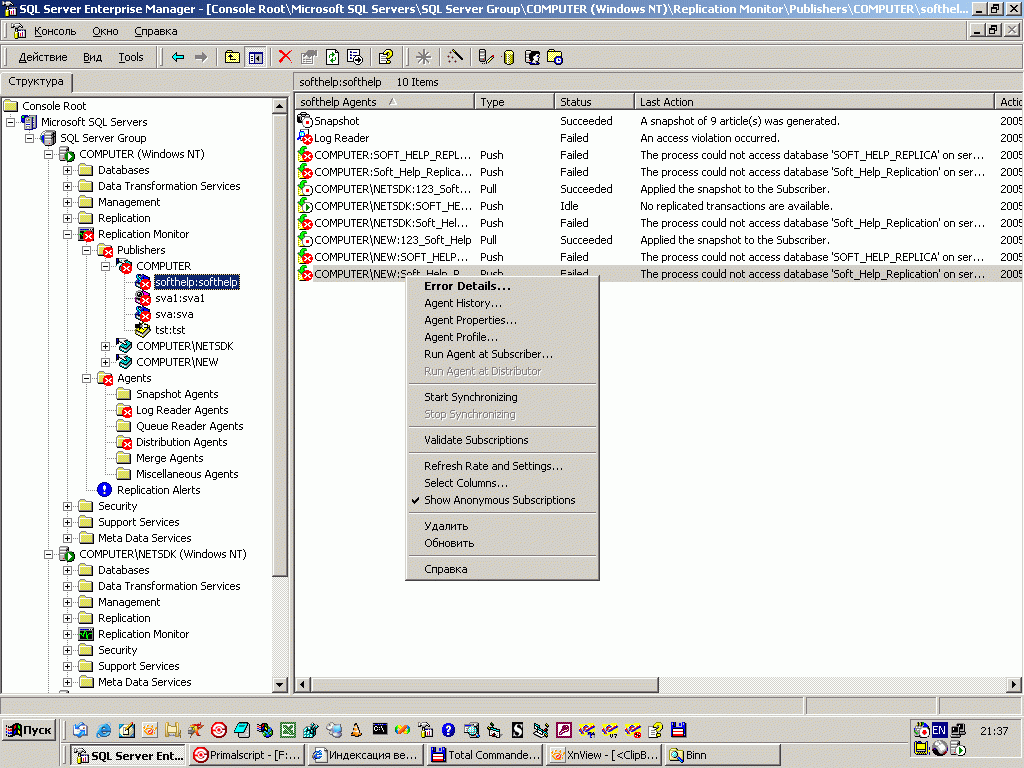Collapse the Agents node
This screenshot has width=1024, height=768.
click(x=86, y=378)
